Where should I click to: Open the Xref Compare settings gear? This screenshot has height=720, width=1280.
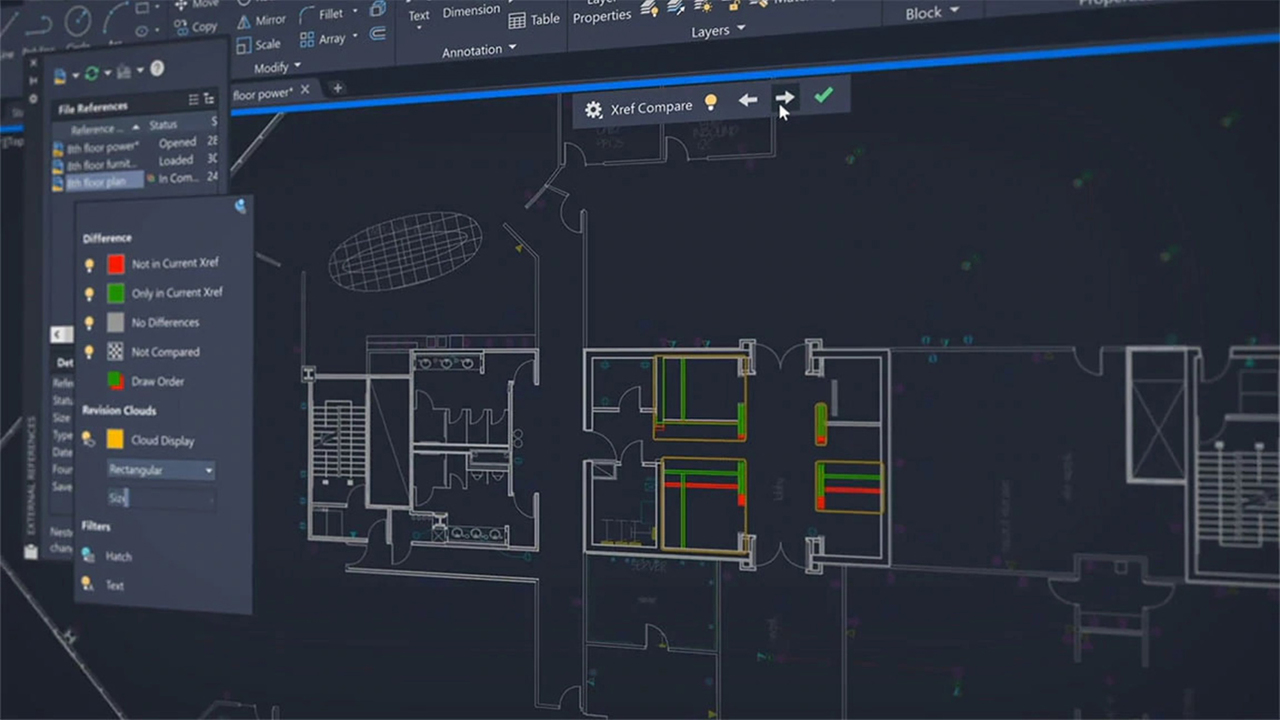[x=595, y=108]
